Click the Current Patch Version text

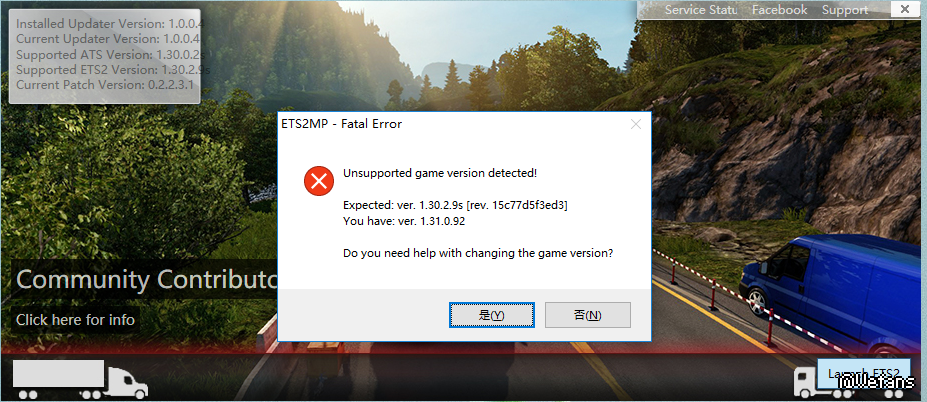pyautogui.click(x=105, y=85)
